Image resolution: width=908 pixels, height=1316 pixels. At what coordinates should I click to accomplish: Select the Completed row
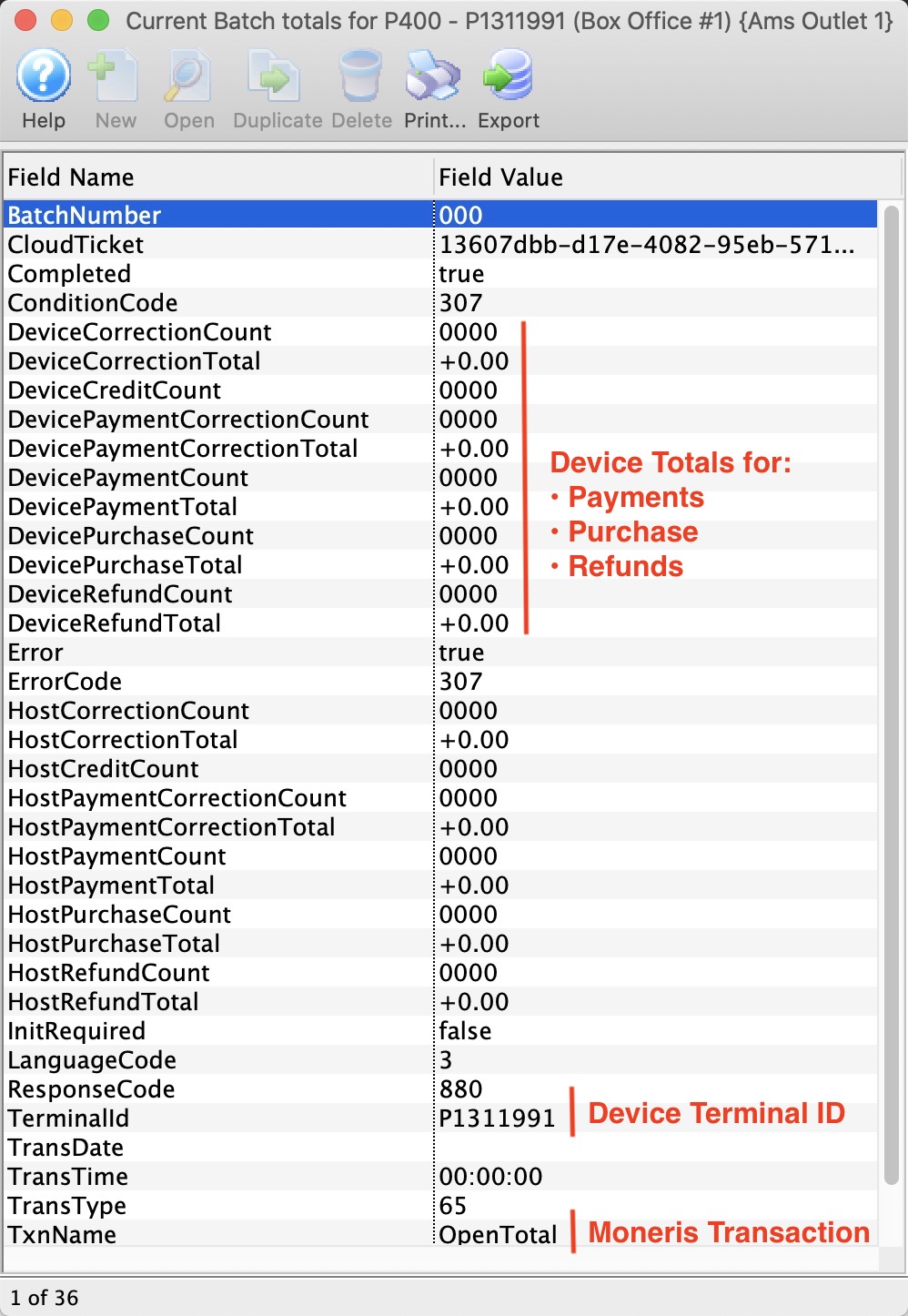pos(440,273)
